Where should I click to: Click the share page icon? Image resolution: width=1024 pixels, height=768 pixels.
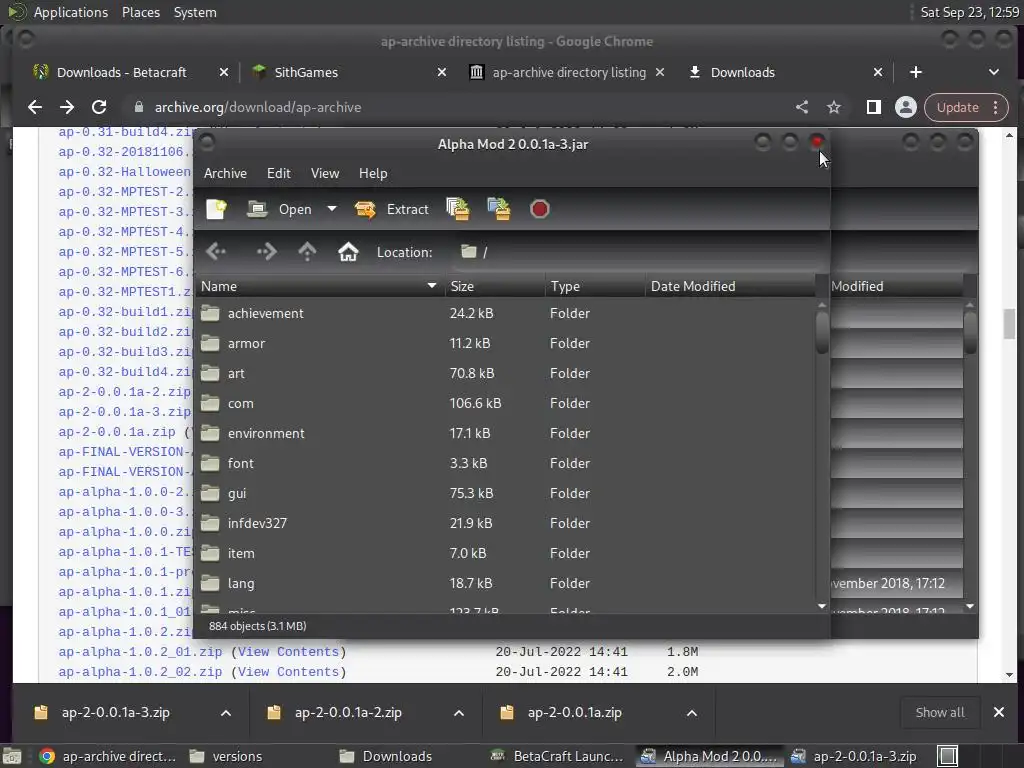tap(802, 107)
